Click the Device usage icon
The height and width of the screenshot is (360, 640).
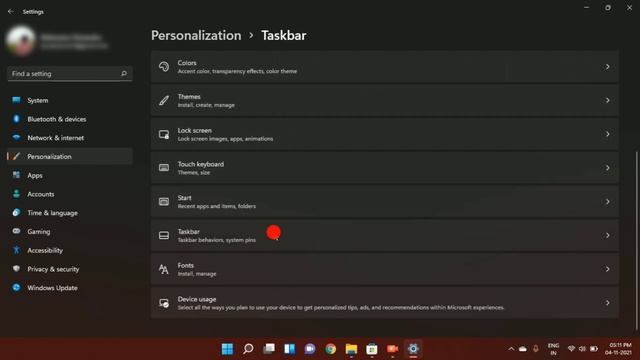[x=164, y=303]
